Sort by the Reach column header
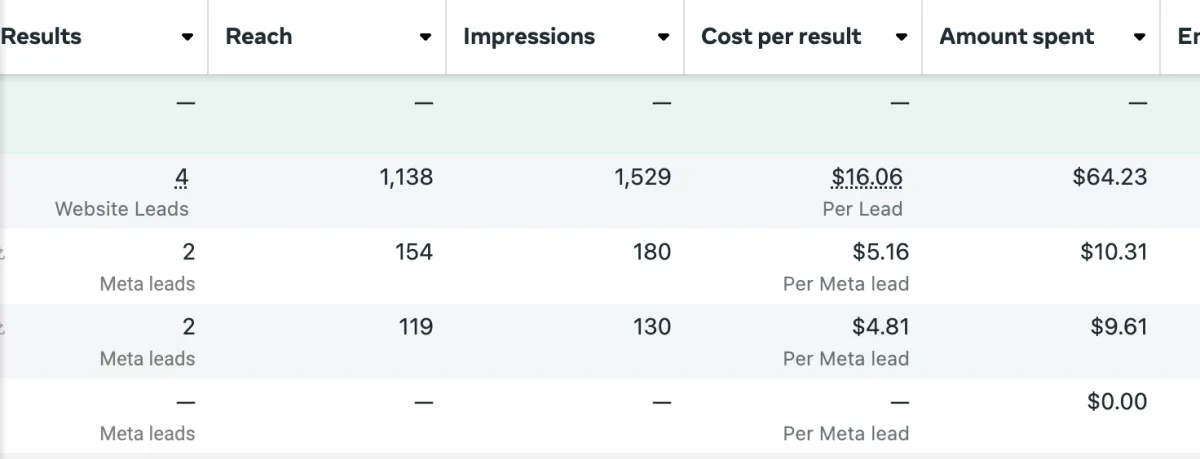The image size is (1200, 459). pos(259,37)
